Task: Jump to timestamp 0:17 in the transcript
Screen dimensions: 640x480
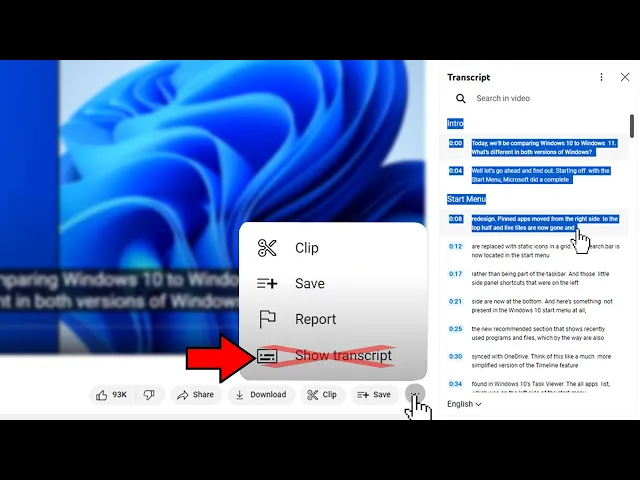Action: 456,274
